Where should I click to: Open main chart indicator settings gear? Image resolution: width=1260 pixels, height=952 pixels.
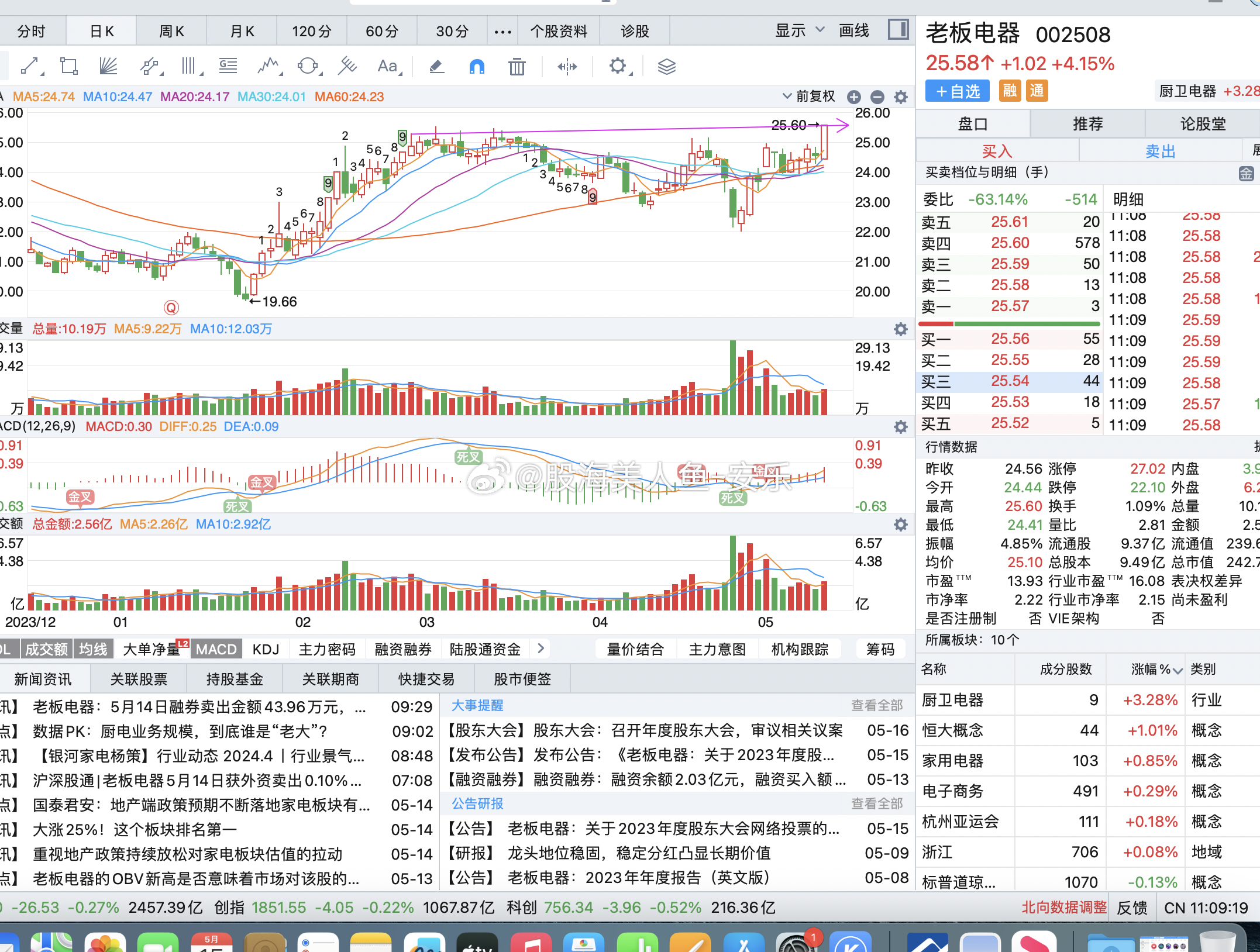(901, 97)
